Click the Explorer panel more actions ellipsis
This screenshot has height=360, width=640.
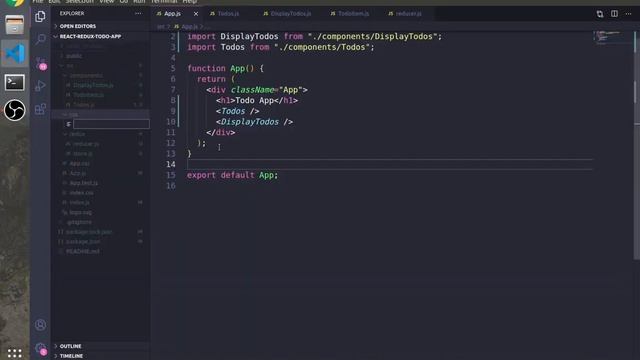[x=138, y=13]
